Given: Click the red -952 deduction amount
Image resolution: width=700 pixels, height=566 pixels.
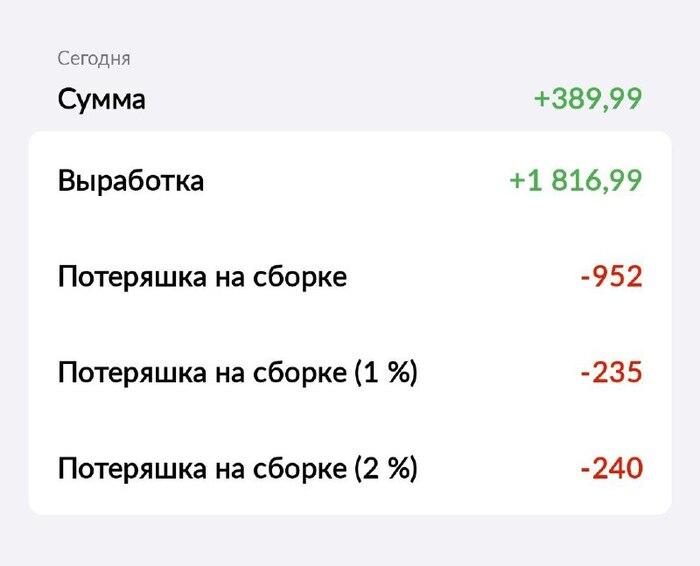Looking at the screenshot, I should pos(611,277).
